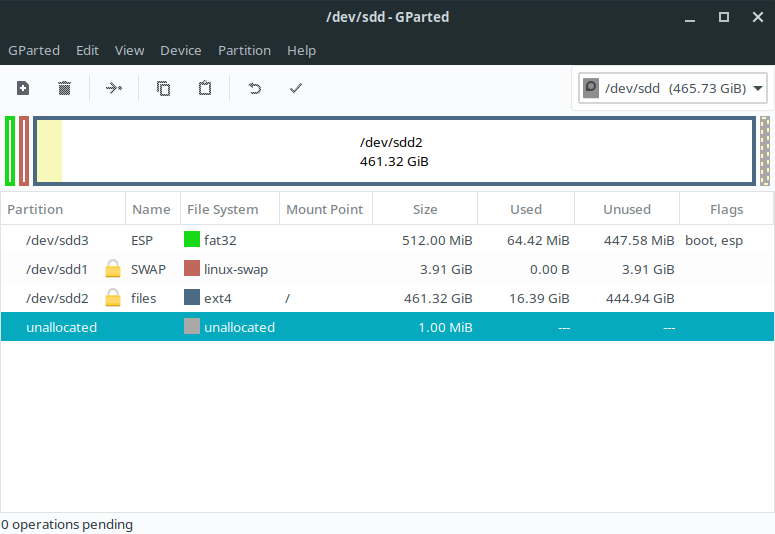Click the fat32 file system label
This screenshot has height=534, width=775.
coord(220,240)
